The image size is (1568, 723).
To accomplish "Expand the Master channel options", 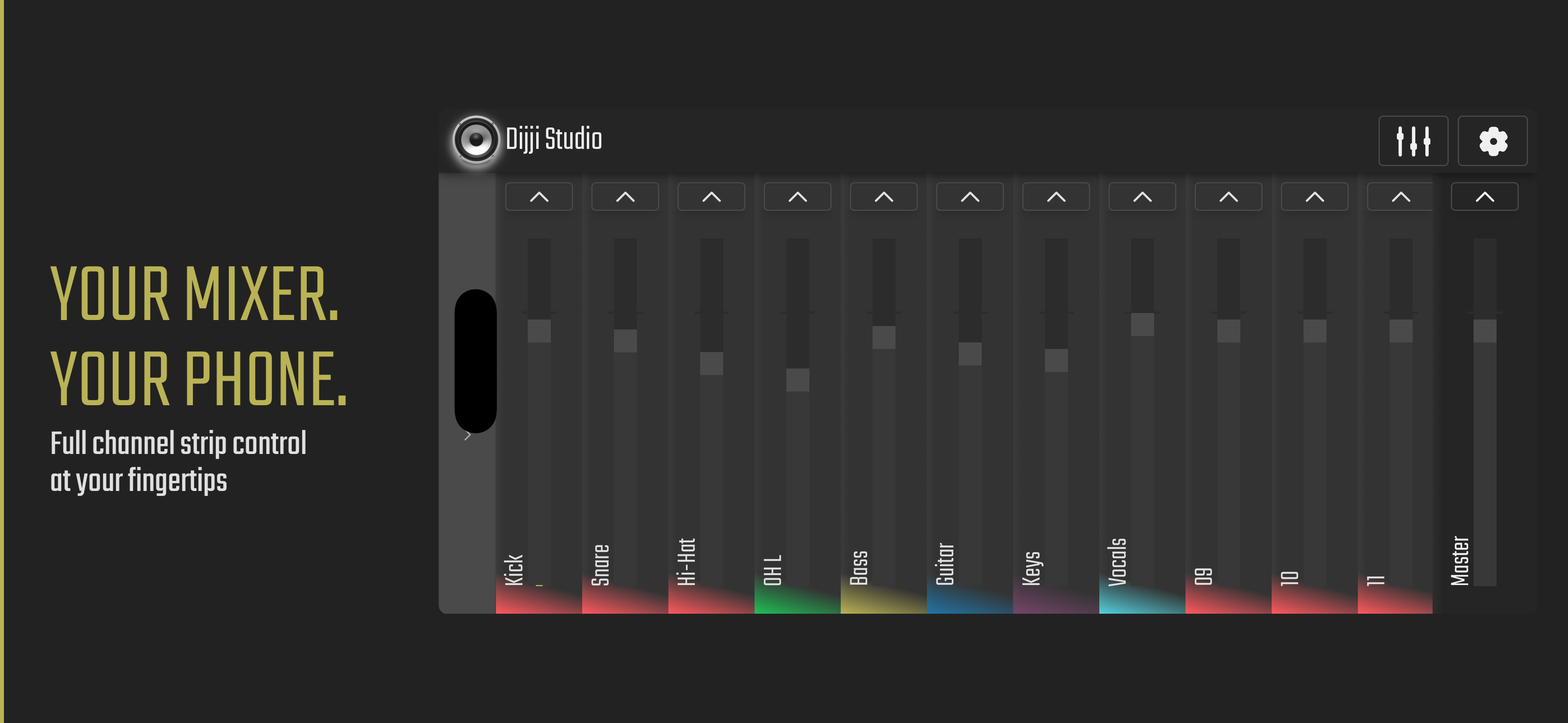I will tap(1484, 196).
